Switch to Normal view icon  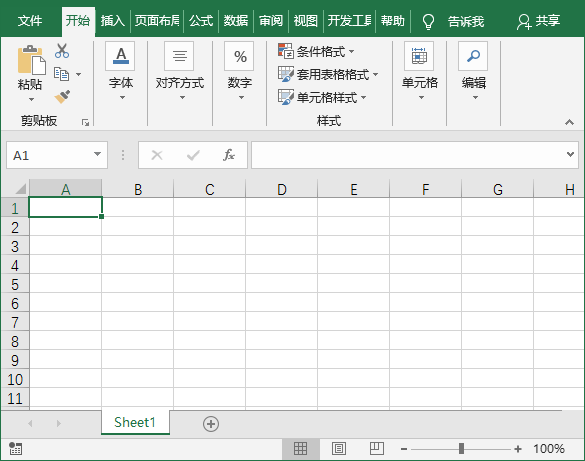click(x=300, y=448)
